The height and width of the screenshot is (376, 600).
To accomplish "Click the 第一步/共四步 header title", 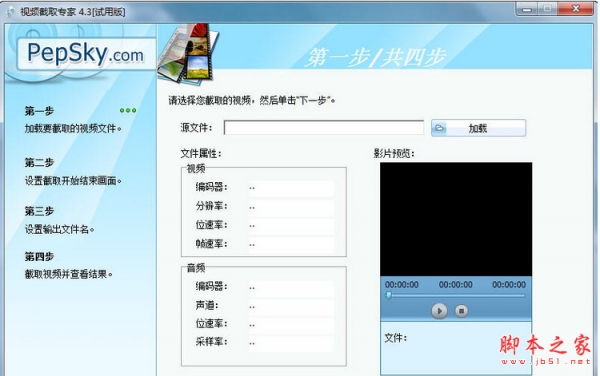I will point(376,58).
